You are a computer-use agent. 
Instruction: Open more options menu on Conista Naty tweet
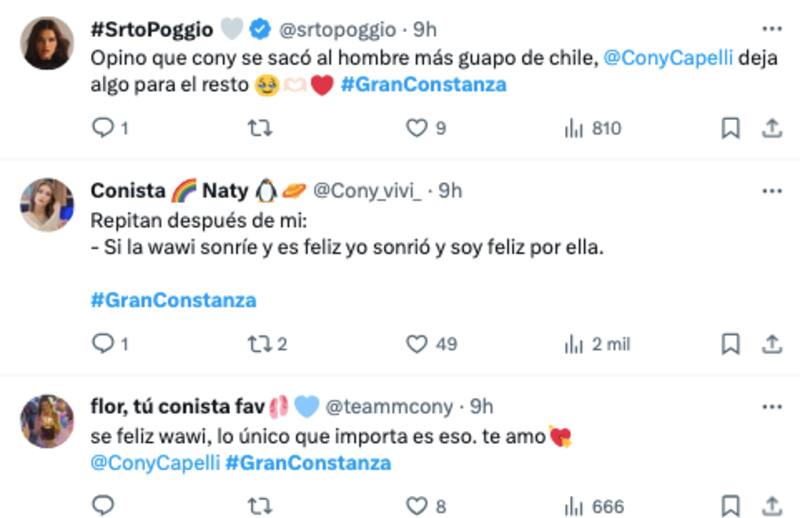771,190
